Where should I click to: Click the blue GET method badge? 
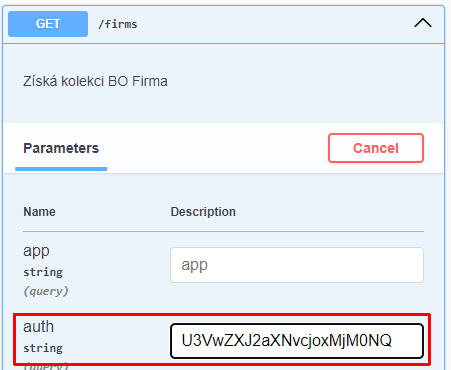[48, 24]
